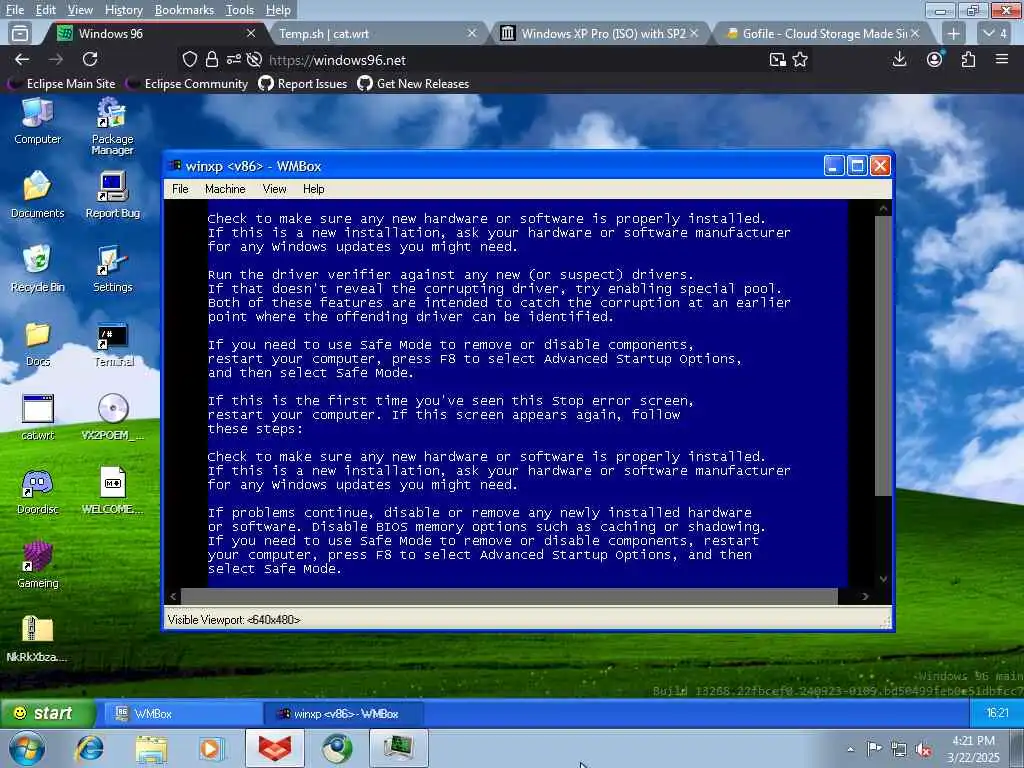Open File Explorer from the taskbar

pos(151,748)
